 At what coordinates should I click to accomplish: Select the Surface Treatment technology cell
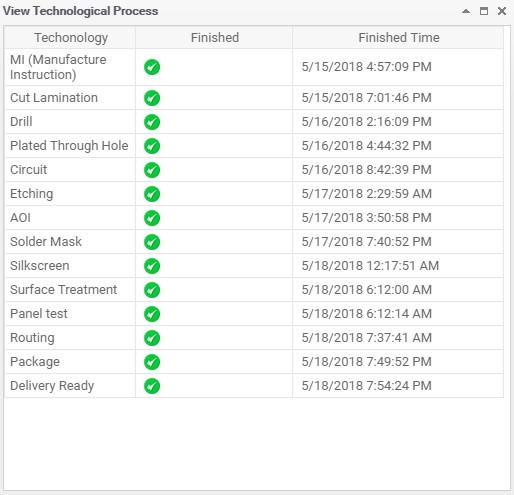(70, 290)
